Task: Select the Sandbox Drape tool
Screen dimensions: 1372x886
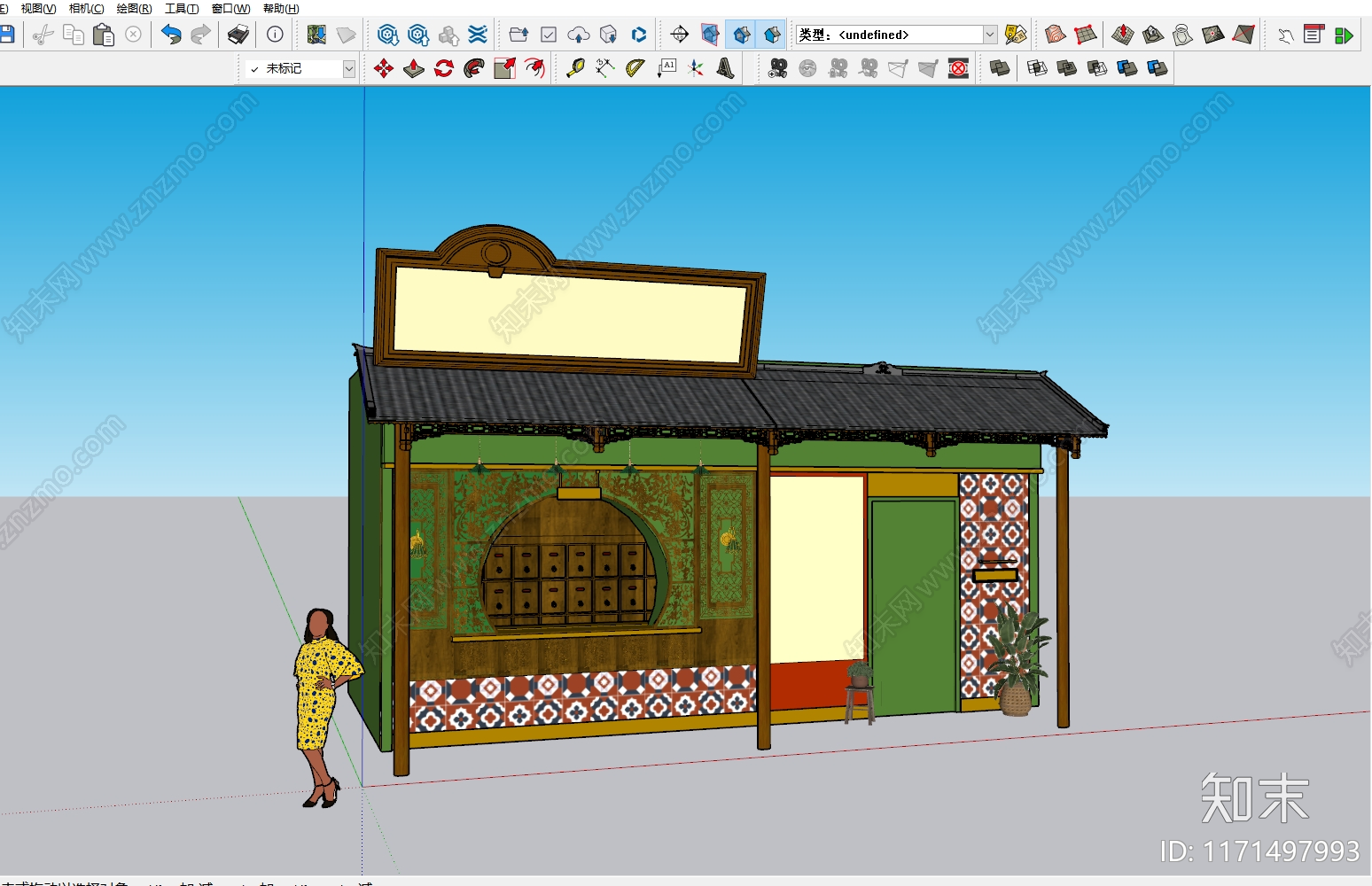Action: pyautogui.click(x=1182, y=35)
